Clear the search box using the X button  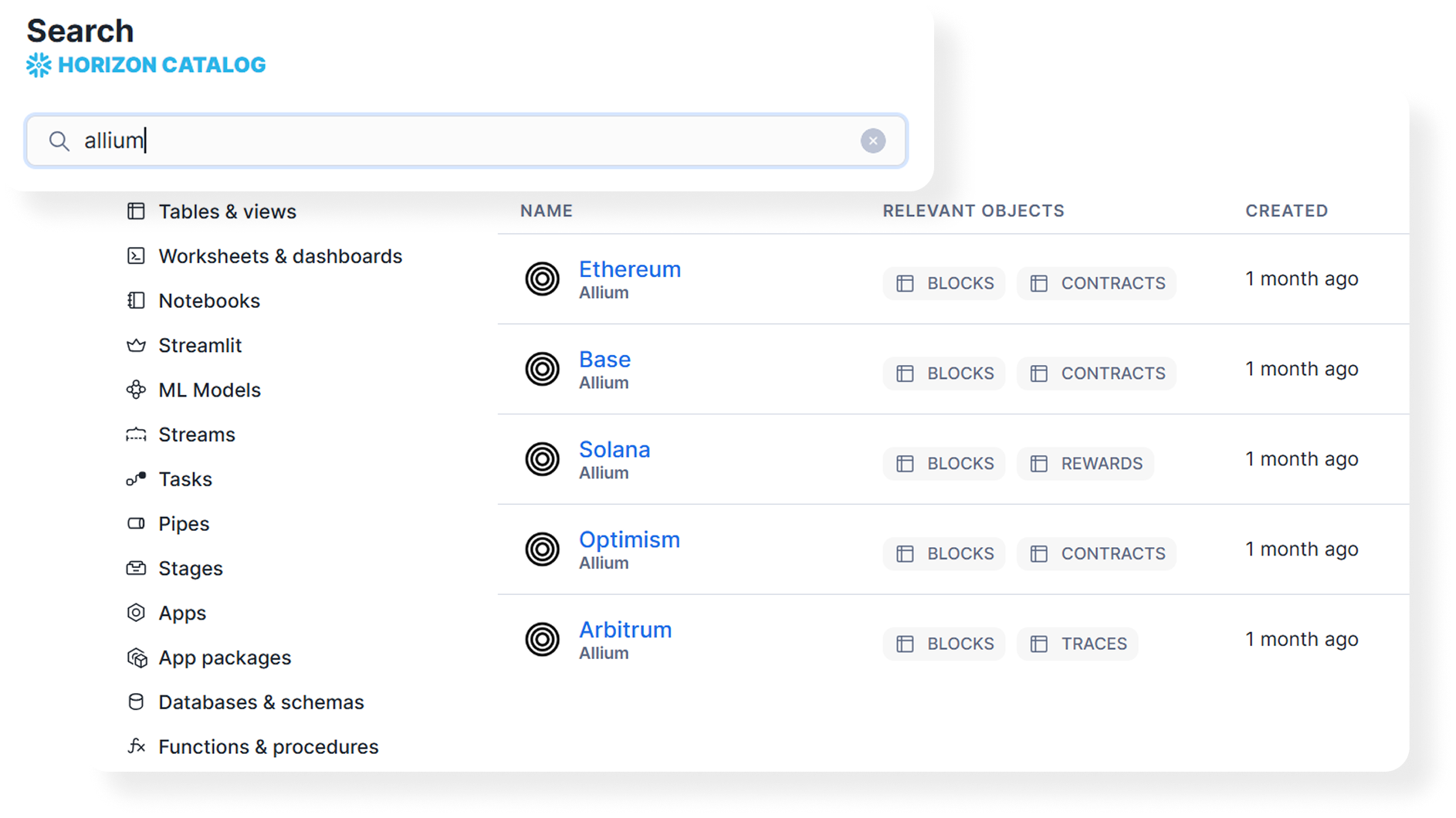(x=873, y=140)
